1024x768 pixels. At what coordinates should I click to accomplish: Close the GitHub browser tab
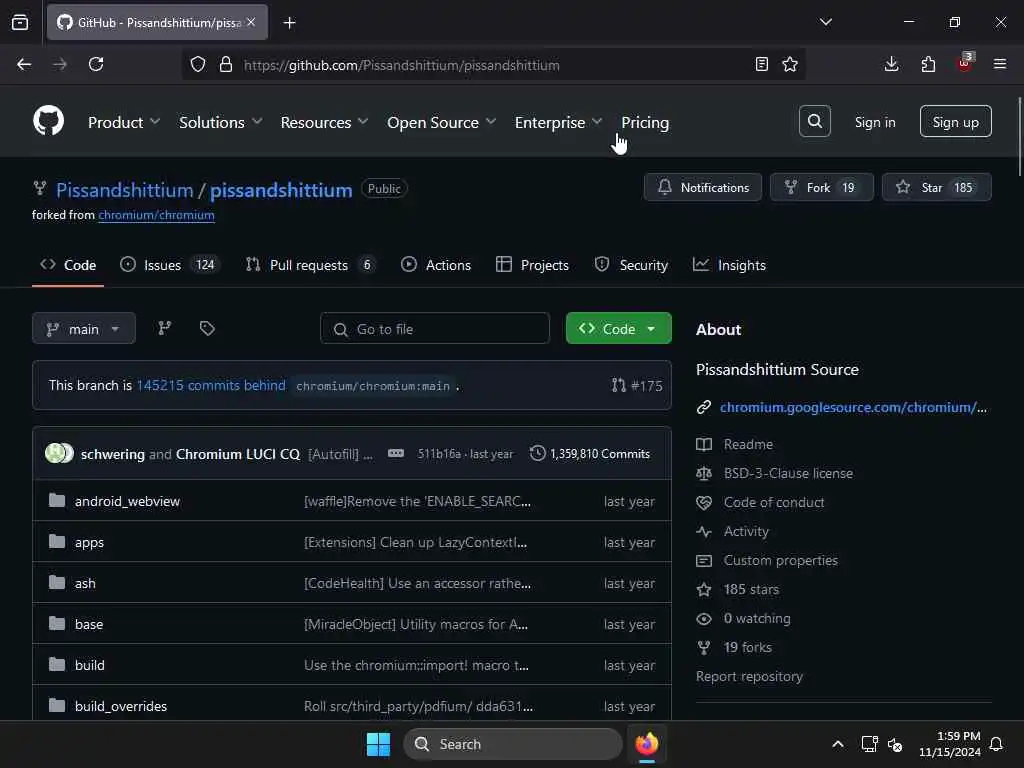[251, 22]
